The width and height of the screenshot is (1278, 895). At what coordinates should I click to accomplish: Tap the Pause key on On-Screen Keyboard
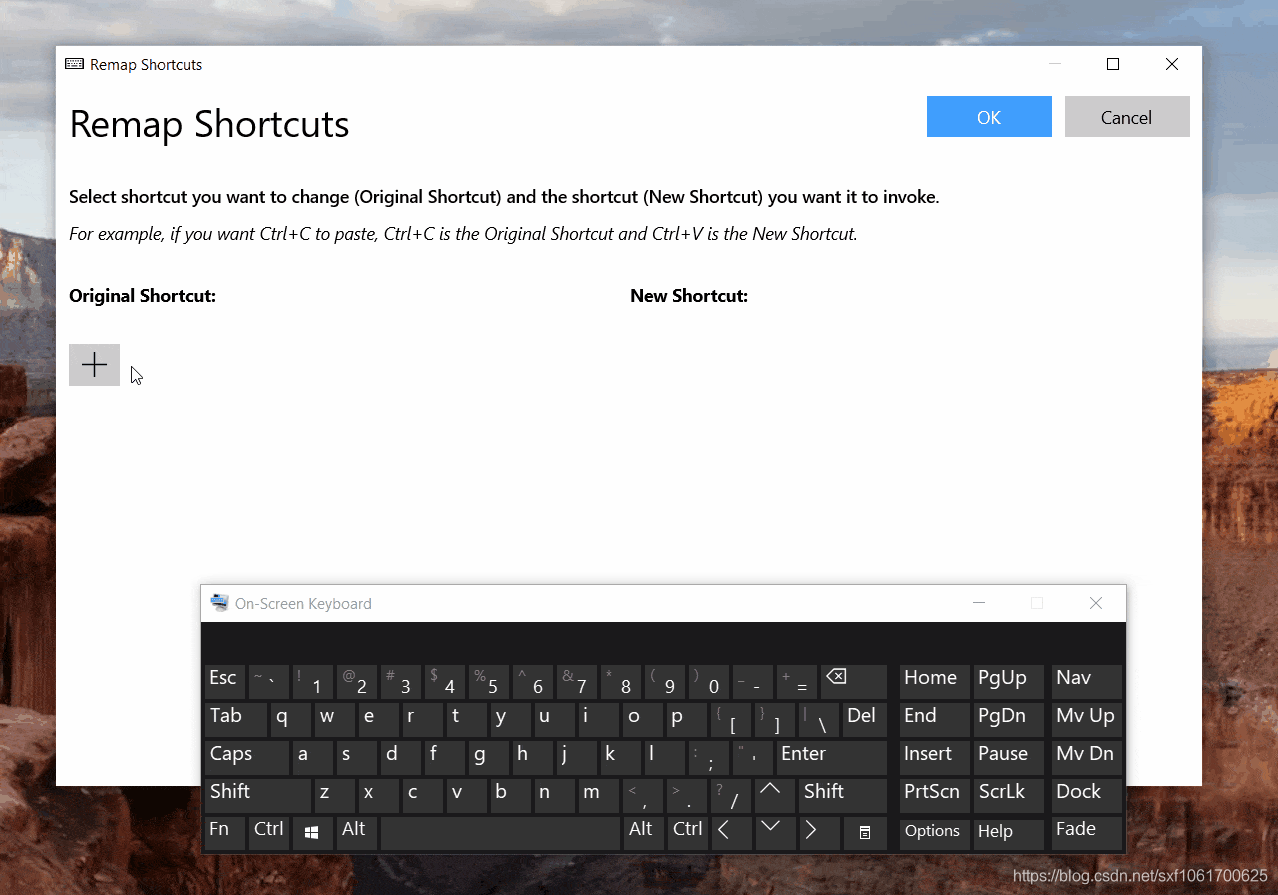(x=1008, y=757)
